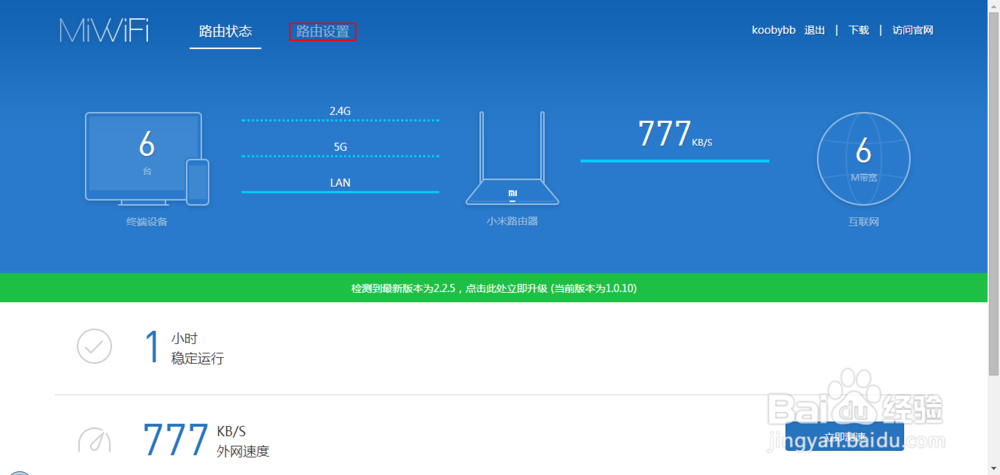Open the 下载 link
The image size is (1000, 475).
(x=858, y=30)
